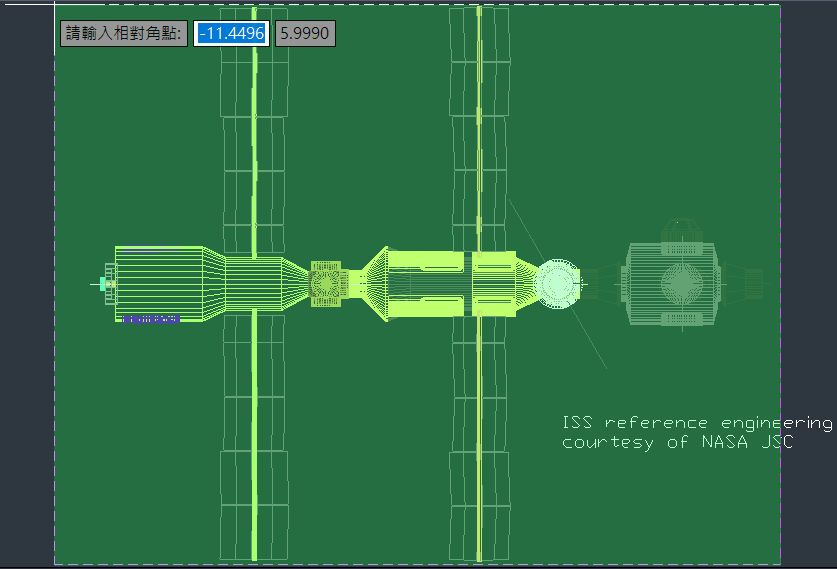Viewport: 837px width, 569px height.
Task: Click the 'ISS reference engineering' text line
Action: (x=697, y=423)
